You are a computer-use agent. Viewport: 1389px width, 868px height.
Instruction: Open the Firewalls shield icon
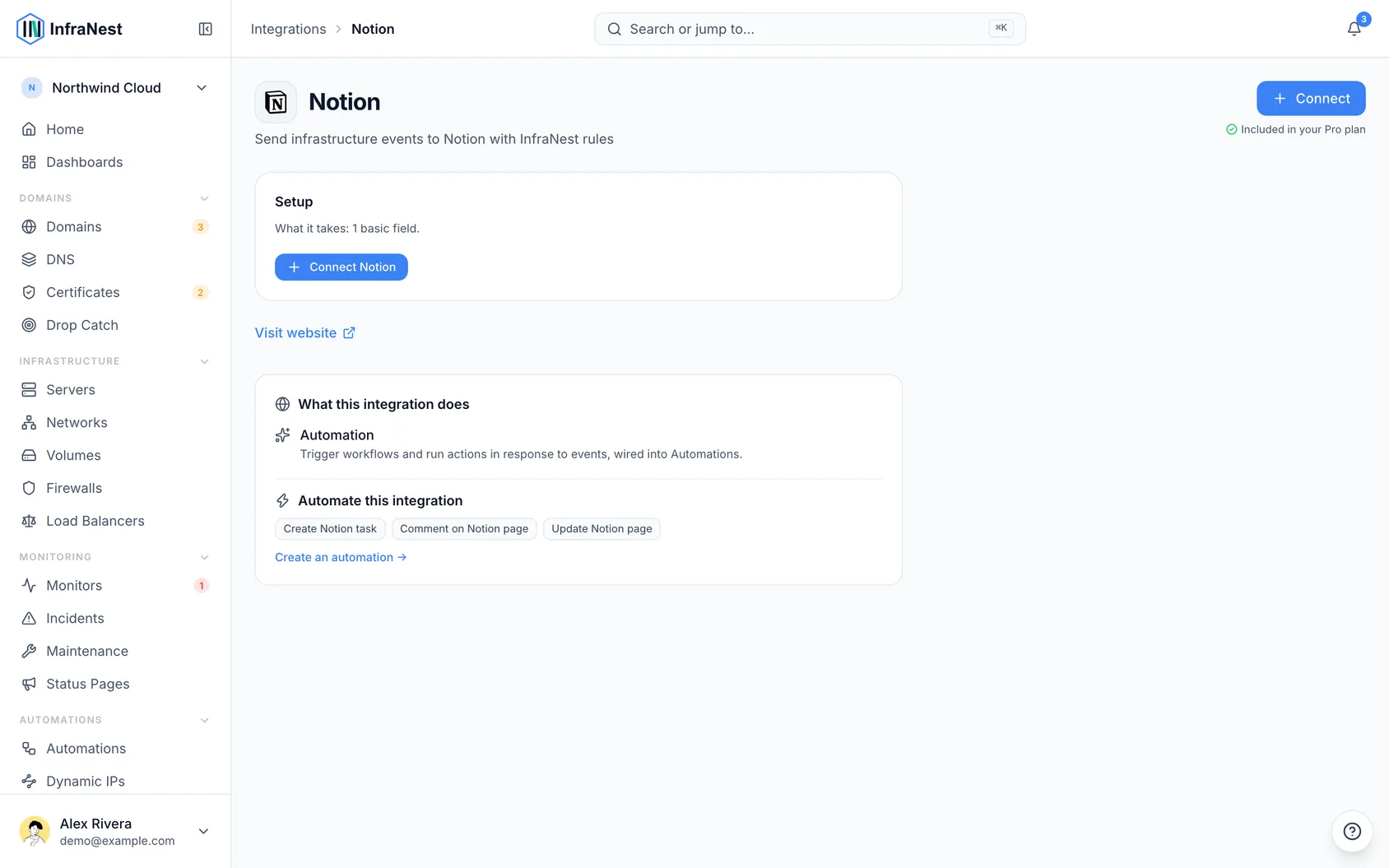coord(29,488)
